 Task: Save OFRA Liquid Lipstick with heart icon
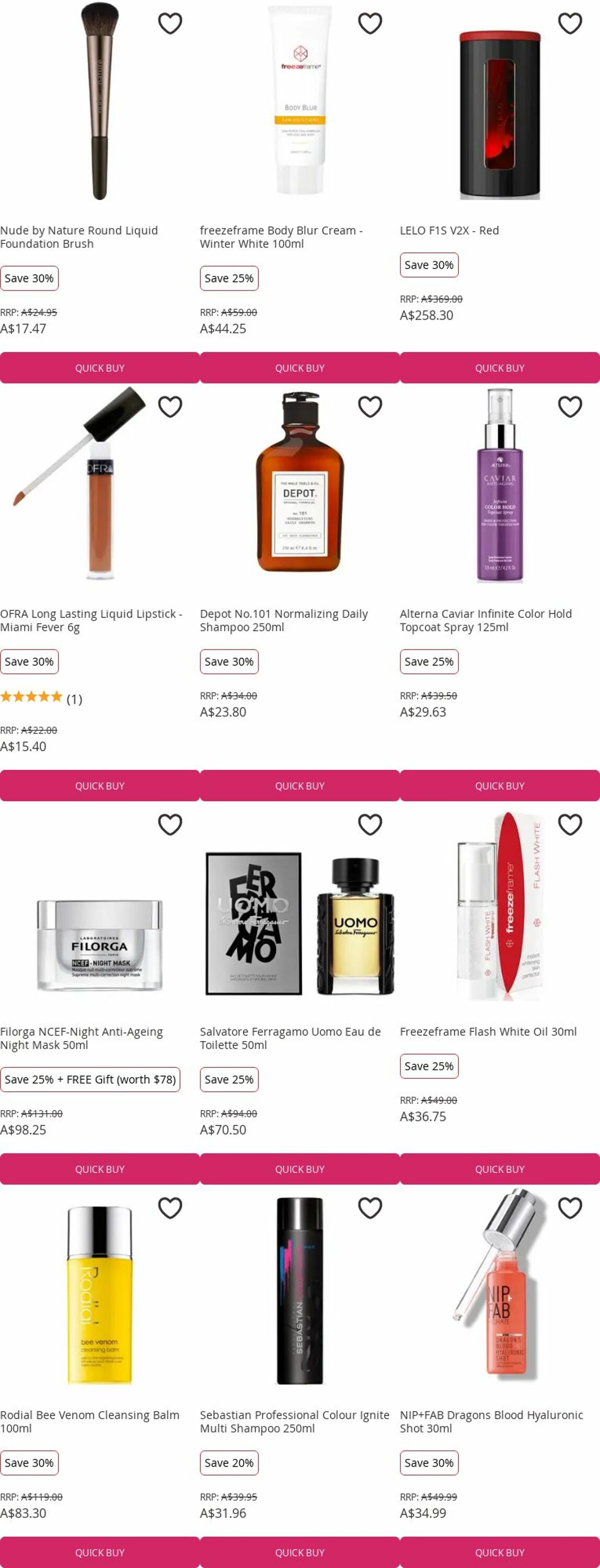tap(170, 407)
